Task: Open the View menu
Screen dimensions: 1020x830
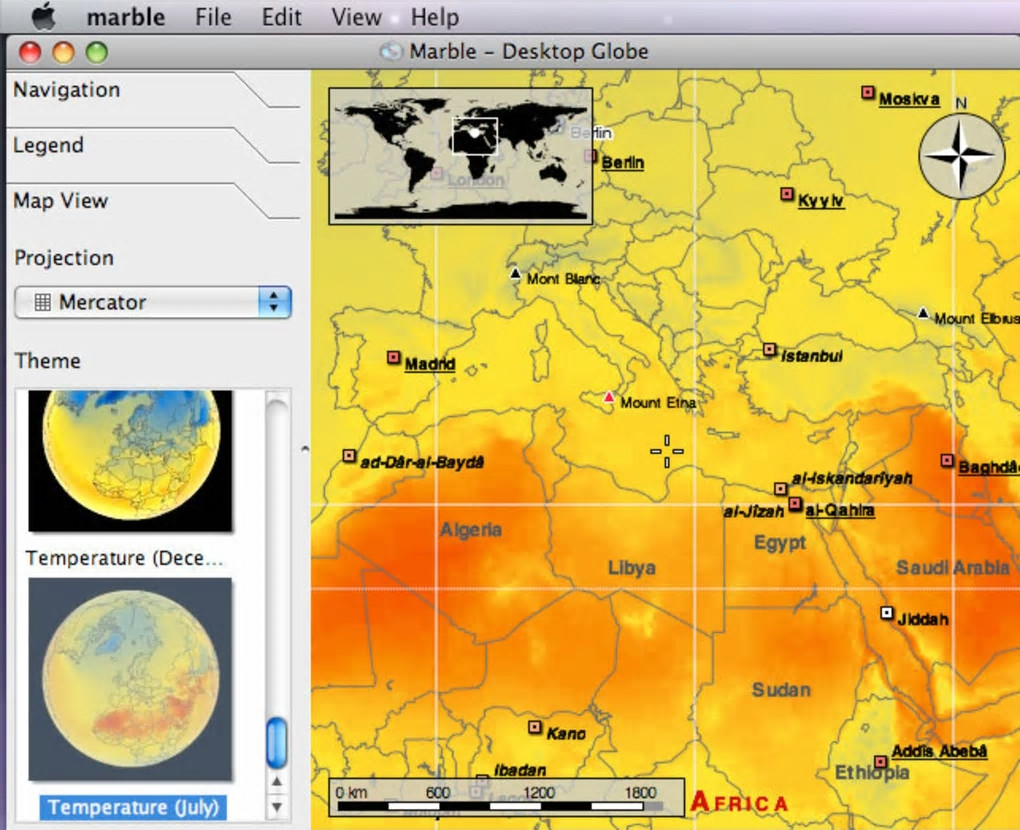Action: (x=356, y=17)
